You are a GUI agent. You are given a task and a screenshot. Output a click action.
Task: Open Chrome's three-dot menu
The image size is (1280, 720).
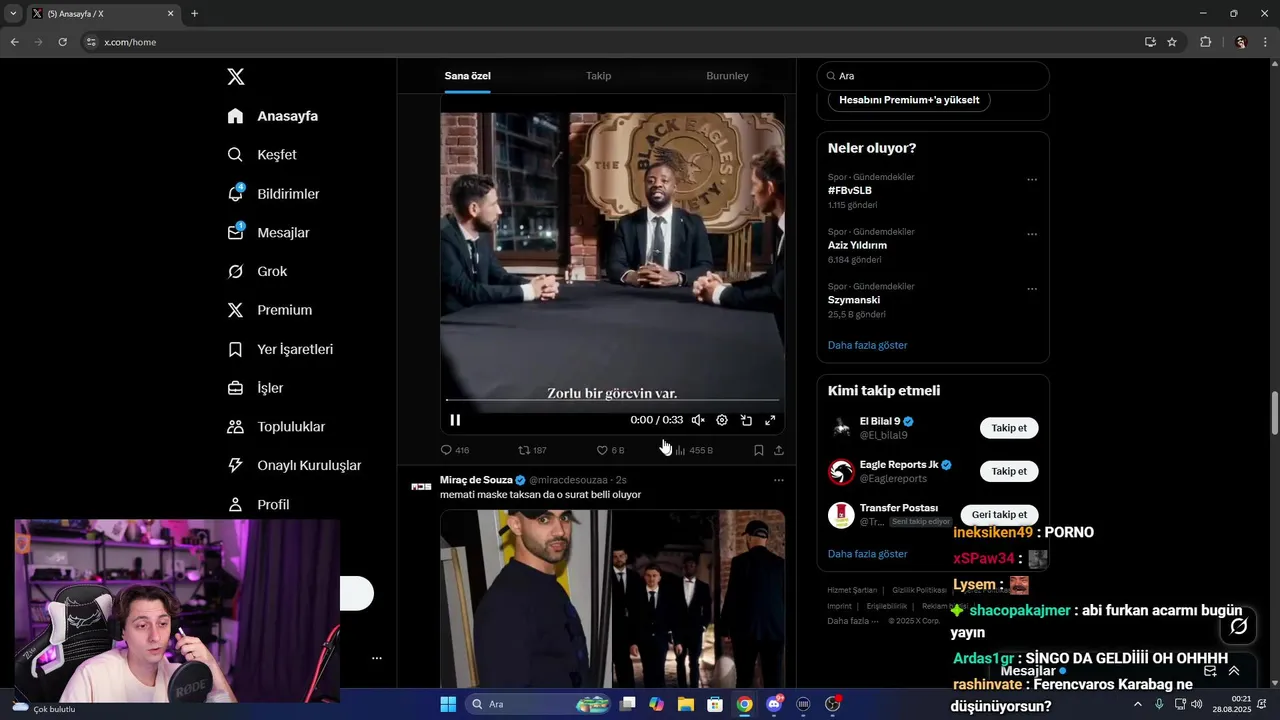point(1266,42)
